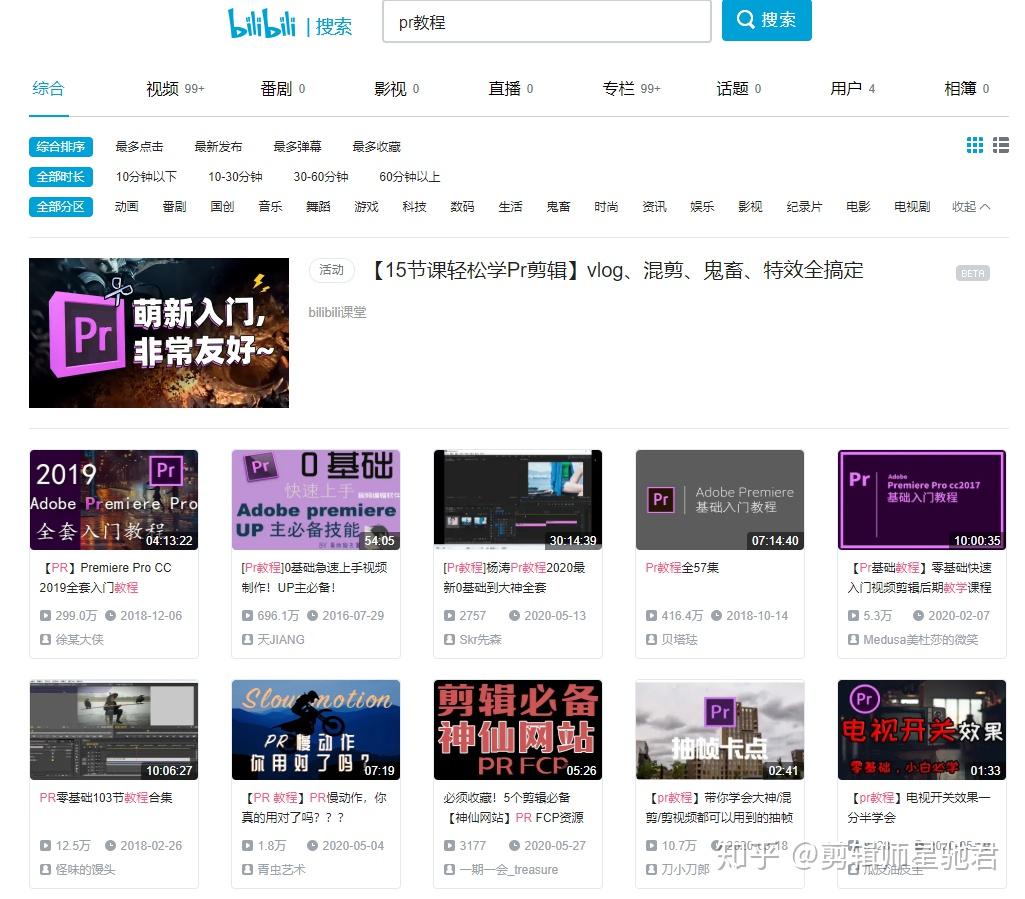The height and width of the screenshot is (899, 1025).
Task: Click the magnifier search button
Action: coord(766,20)
